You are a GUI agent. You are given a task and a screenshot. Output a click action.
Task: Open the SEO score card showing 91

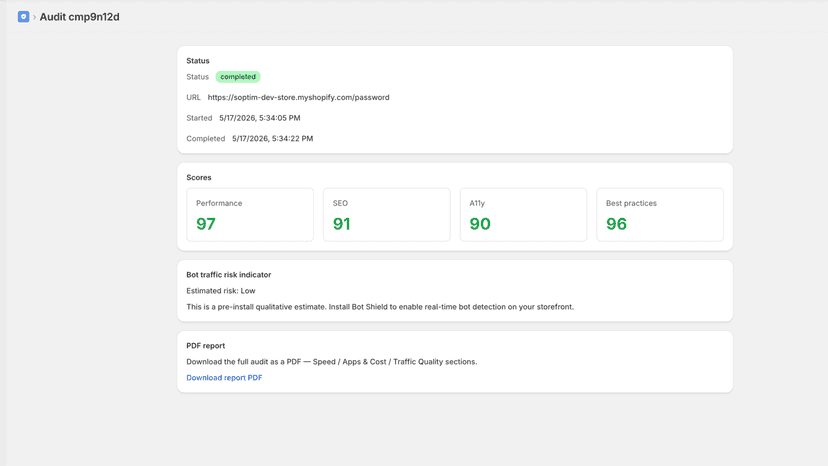tap(387, 215)
